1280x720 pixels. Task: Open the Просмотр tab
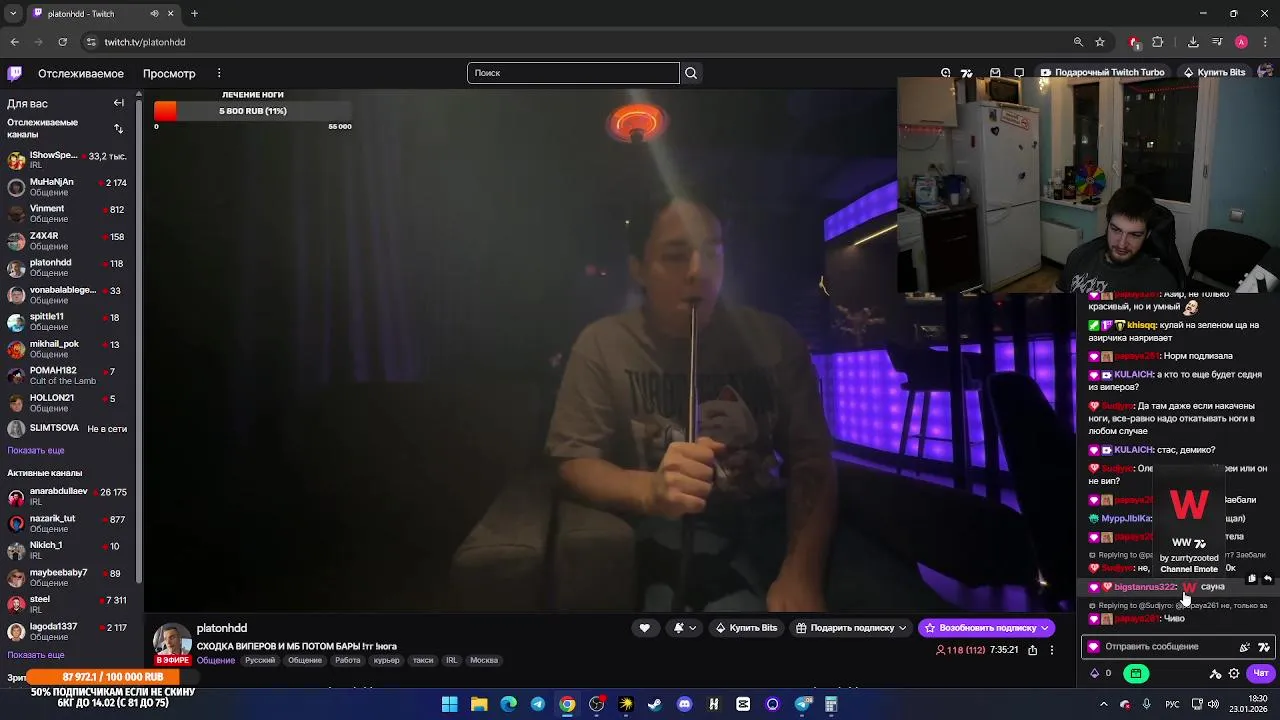tap(169, 73)
